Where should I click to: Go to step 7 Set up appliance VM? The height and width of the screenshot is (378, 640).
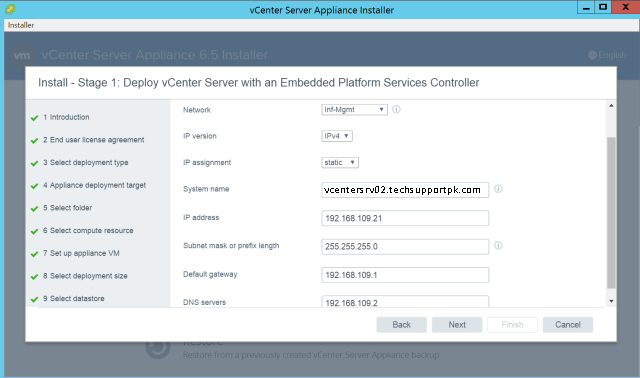point(81,253)
